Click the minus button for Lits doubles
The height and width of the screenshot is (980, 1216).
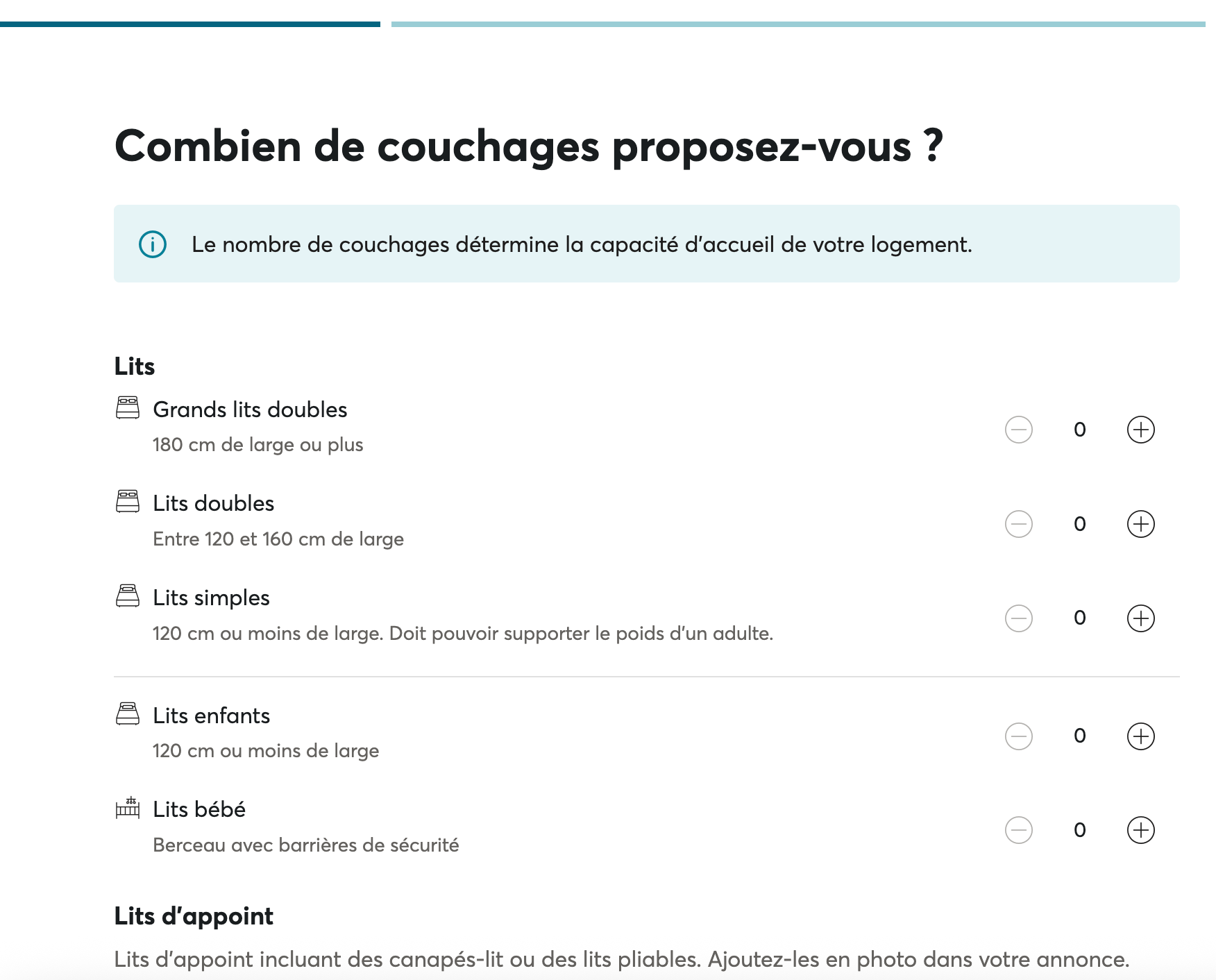point(1018,524)
